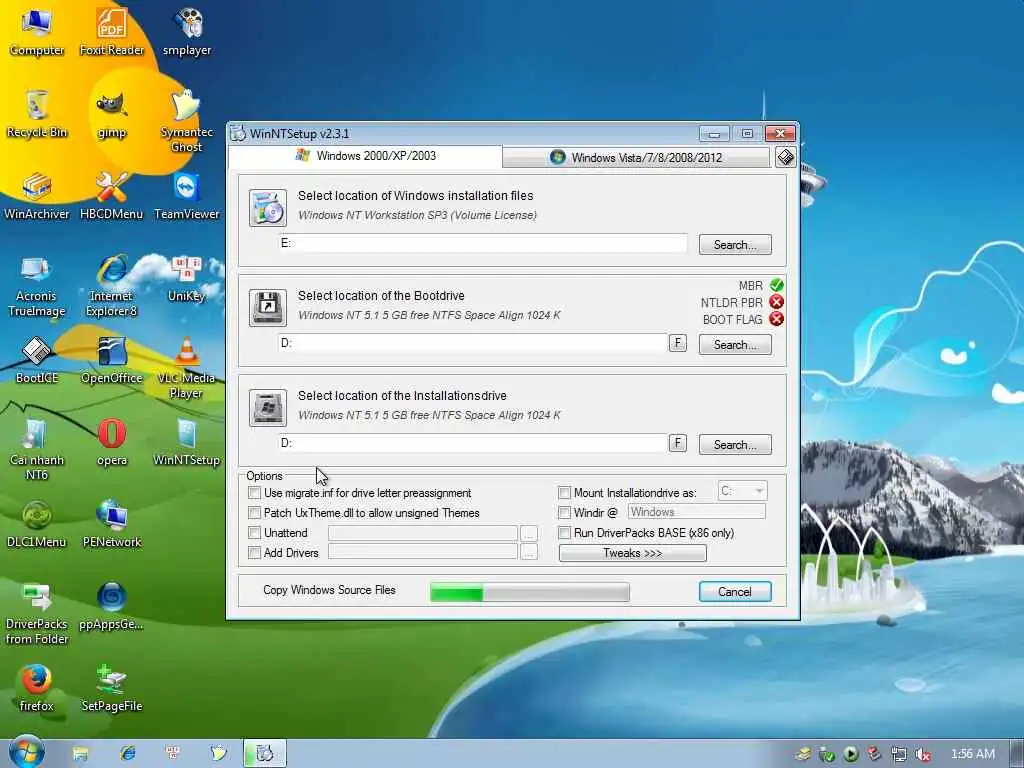Select DriverPacks from Folder icon
The image size is (1024, 768).
37,613
